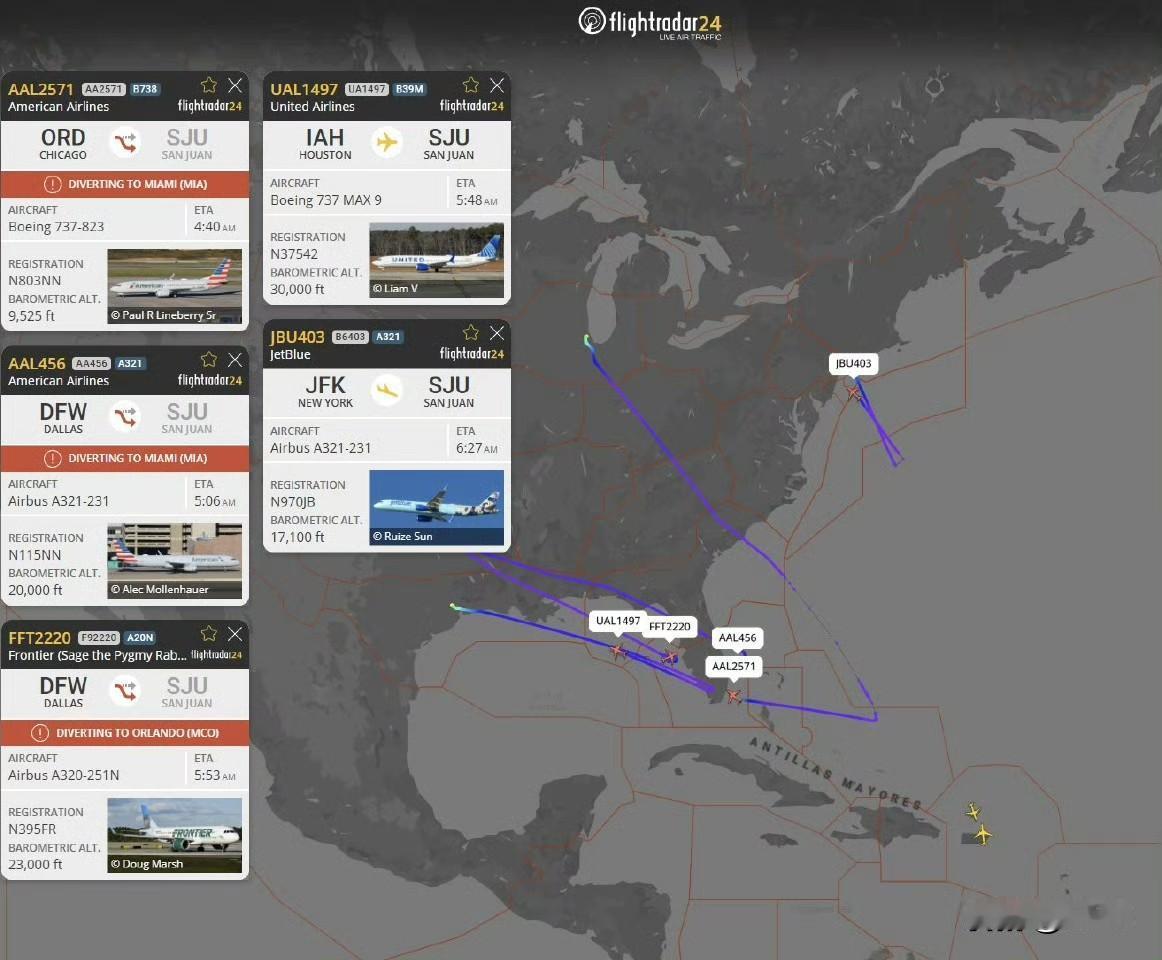Select lower yellow aircraft near Puerto Rico
The image size is (1162, 960).
(983, 834)
